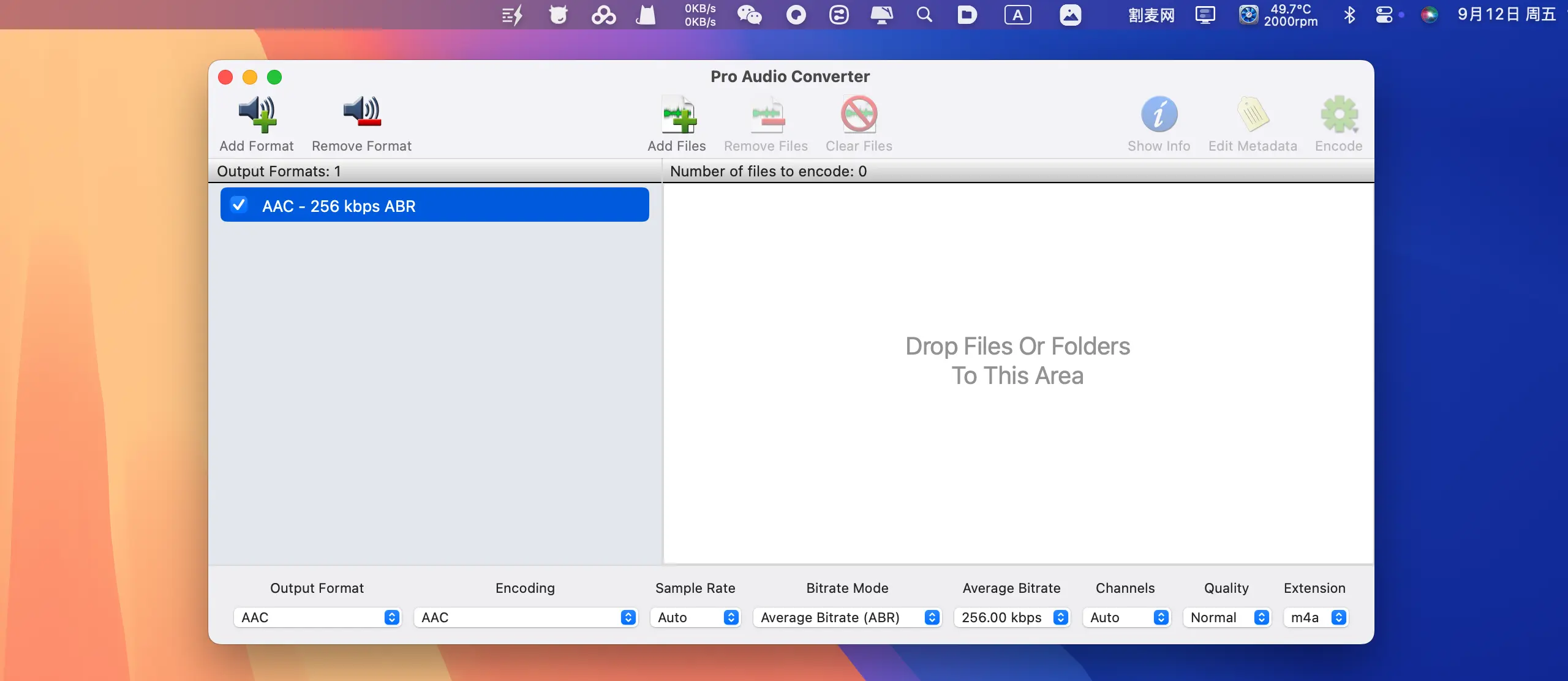Screen dimensions: 1568x681
Task: Expand the Encoding AAC dropdown
Action: click(x=525, y=617)
